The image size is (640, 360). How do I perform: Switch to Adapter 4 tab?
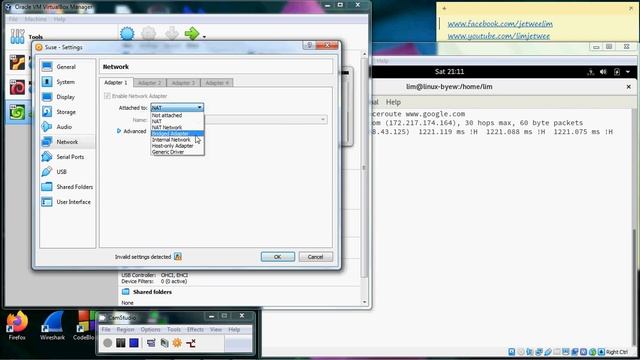point(216,83)
